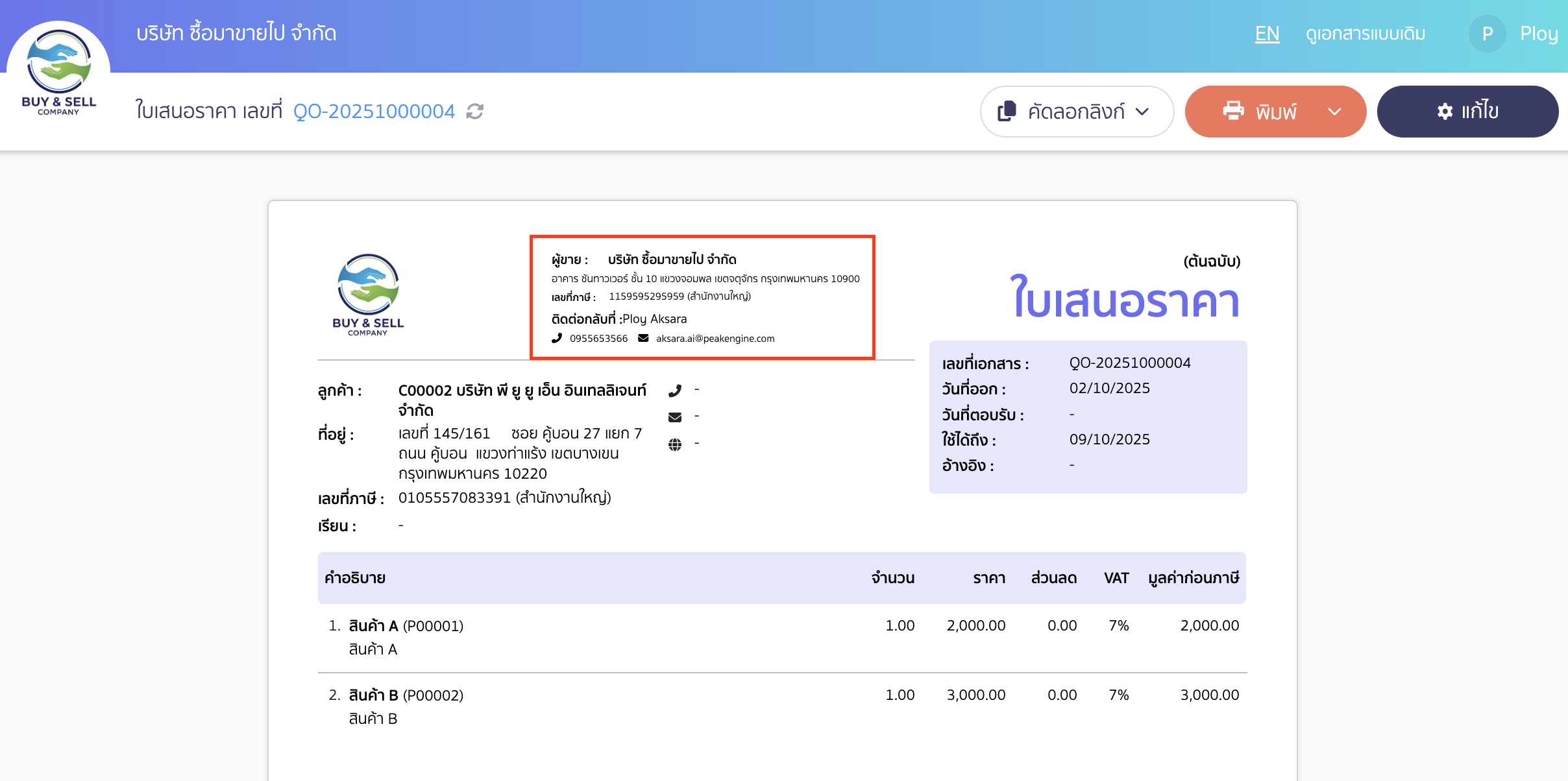This screenshot has height=781, width=1568.
Task: Click the copy icon on the คัดลอกลิงก์ button
Action: pos(1007,111)
